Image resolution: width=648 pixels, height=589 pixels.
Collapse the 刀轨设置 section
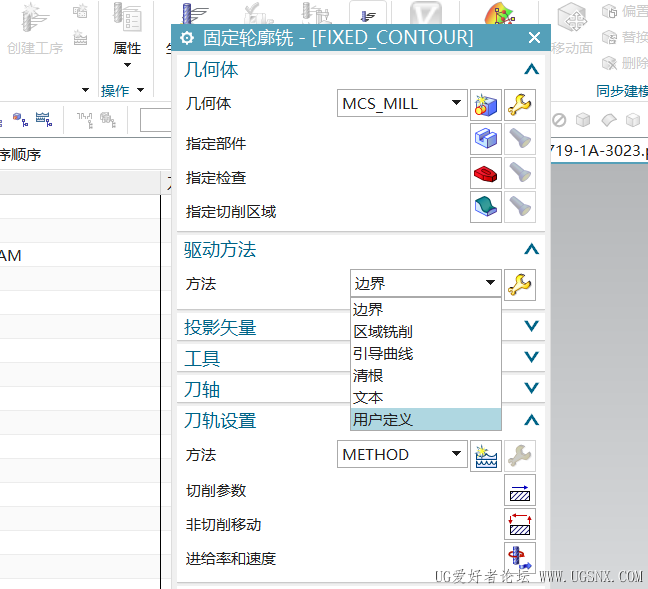(x=531, y=420)
